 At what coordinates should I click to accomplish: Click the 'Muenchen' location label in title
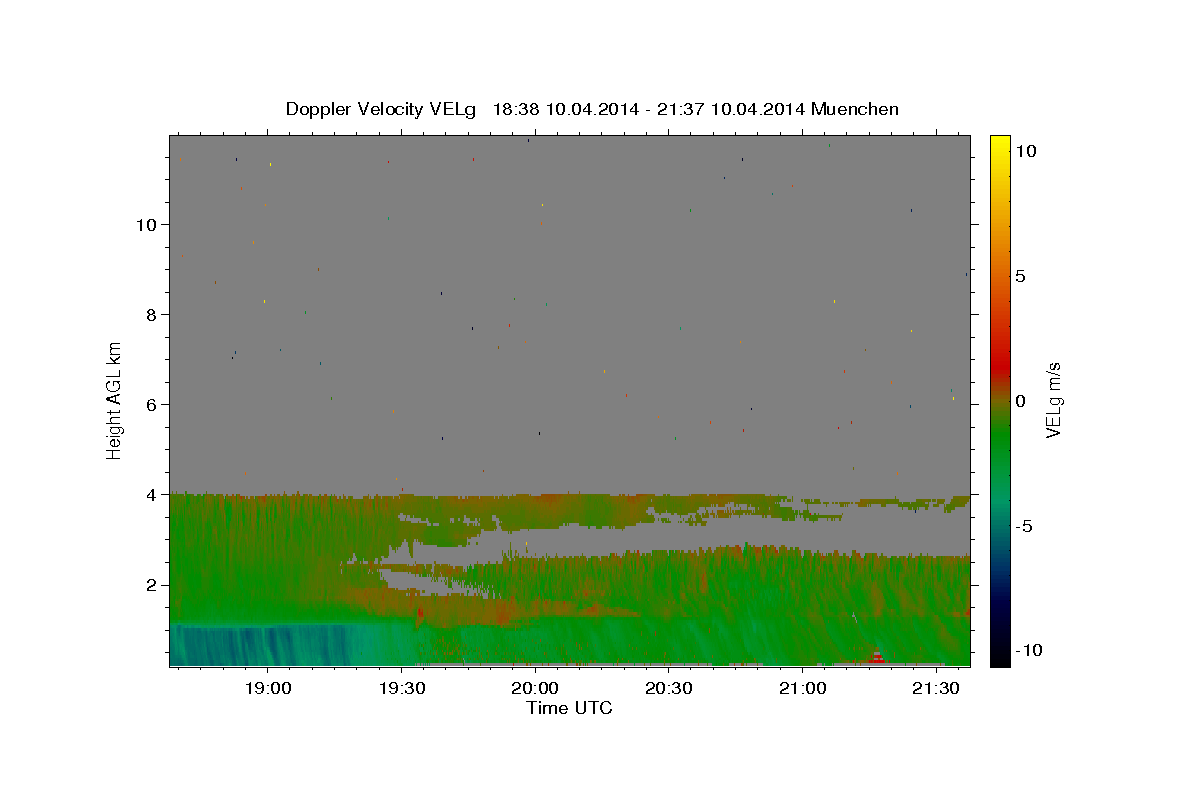(x=855, y=109)
